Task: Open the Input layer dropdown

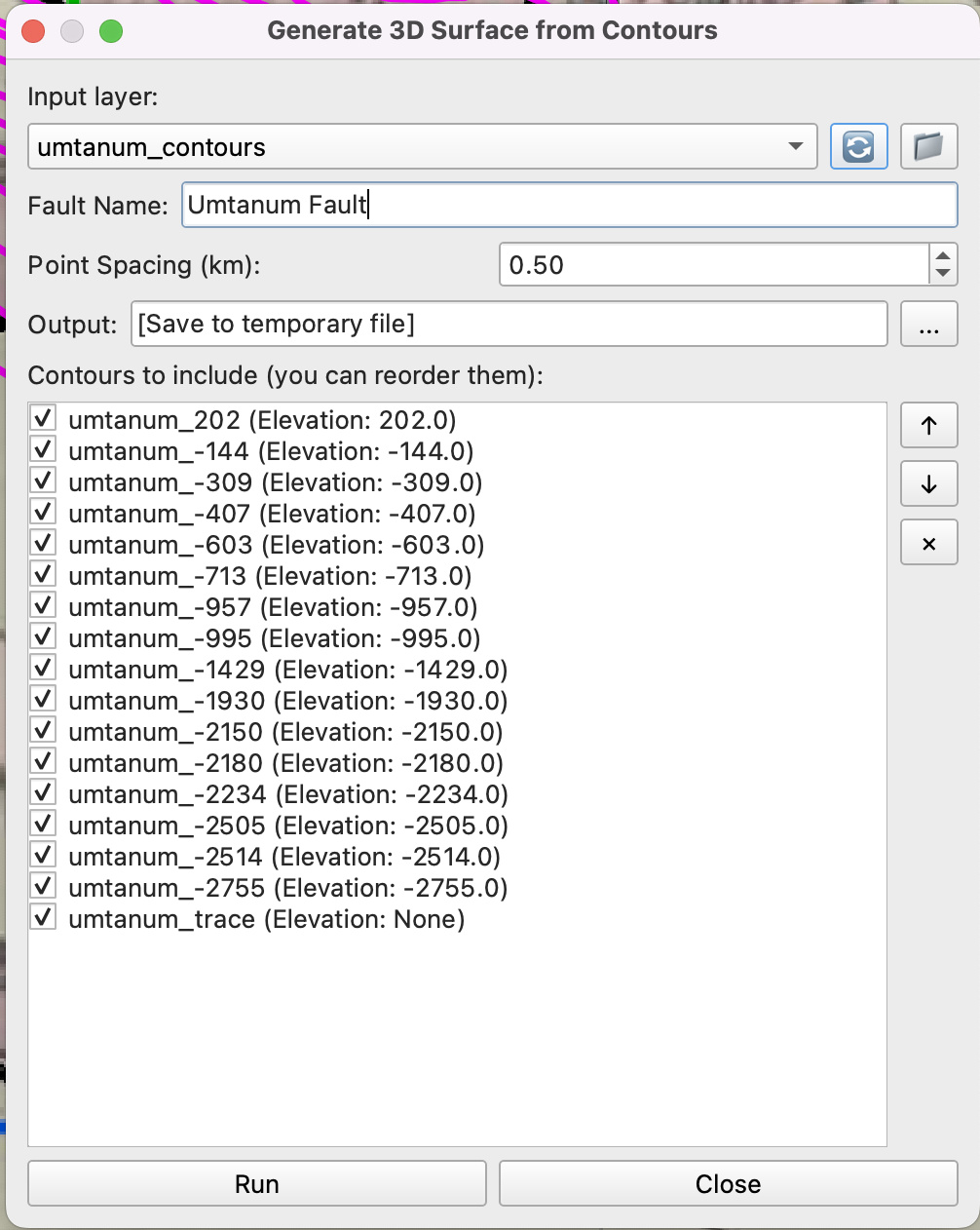Action: pyautogui.click(x=422, y=147)
